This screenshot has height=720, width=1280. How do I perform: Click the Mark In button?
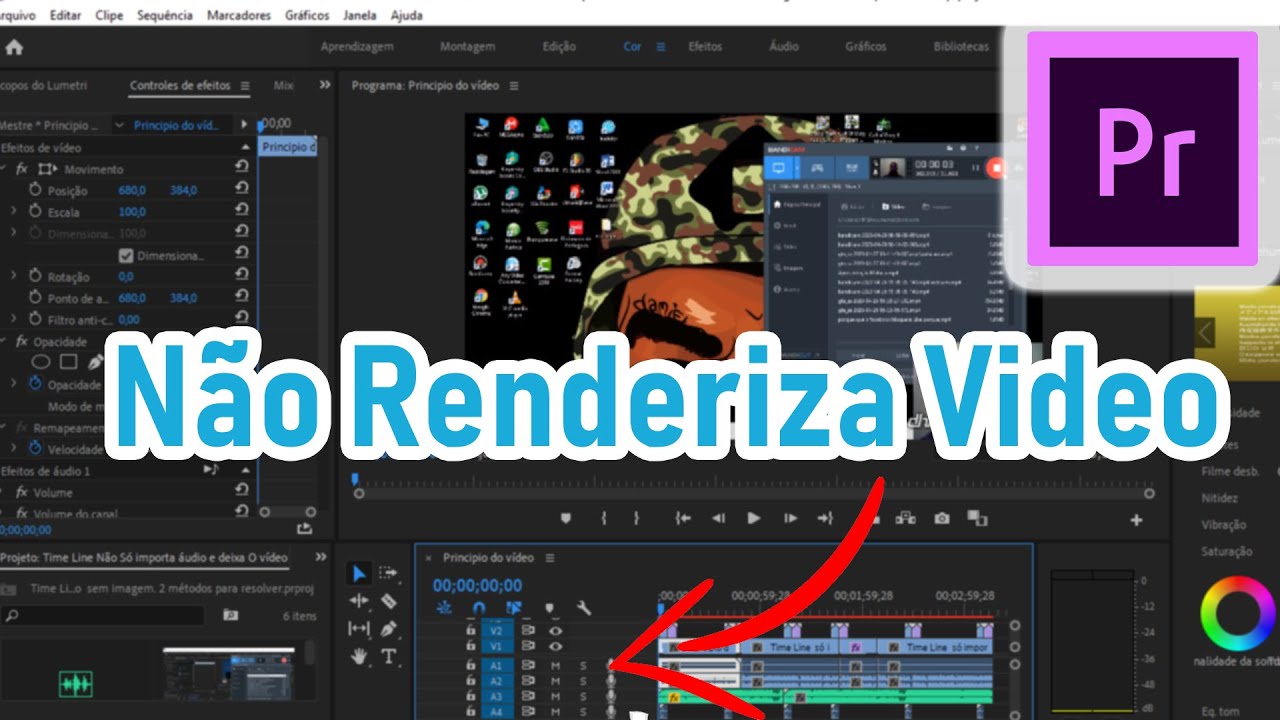604,518
